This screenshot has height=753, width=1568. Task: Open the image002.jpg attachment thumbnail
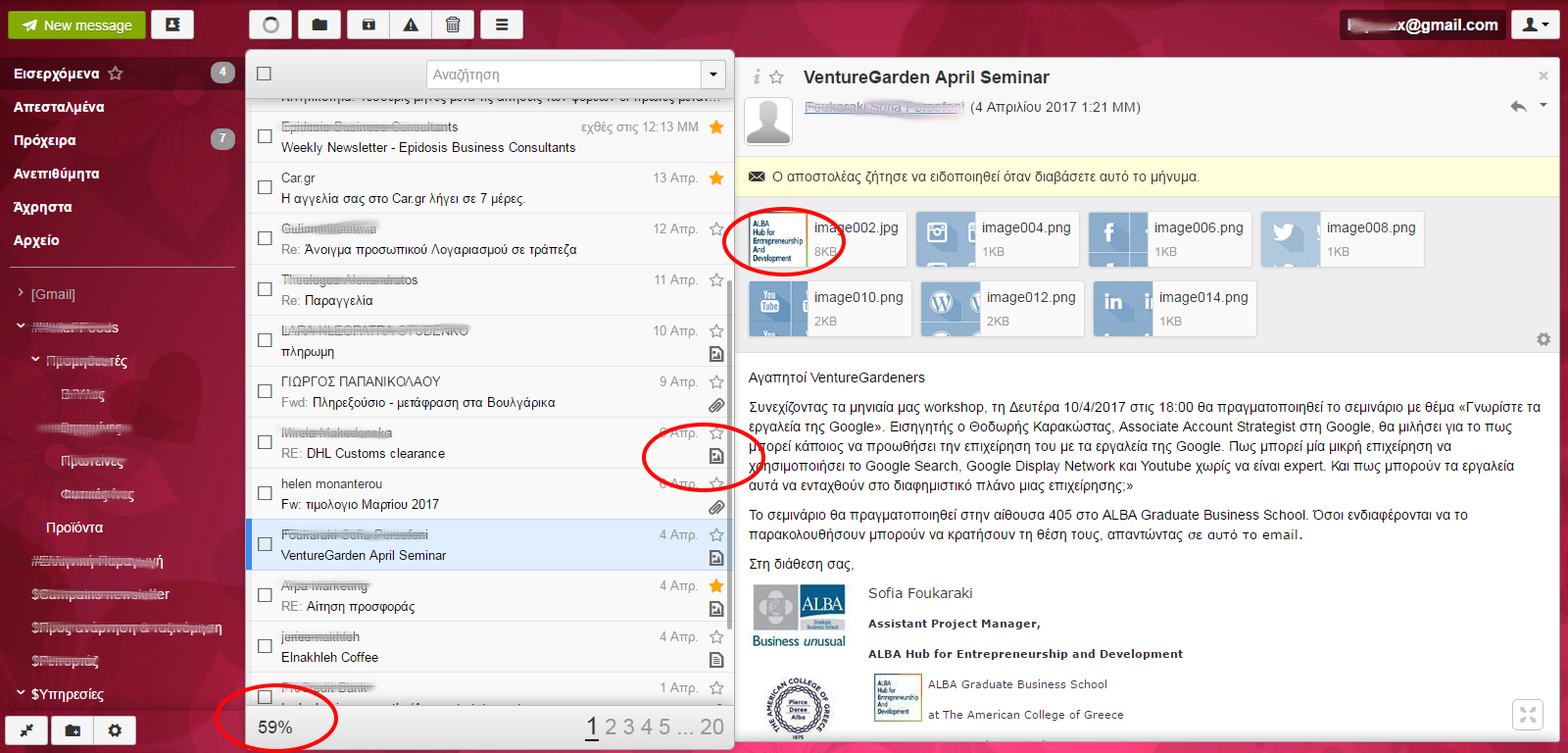[778, 239]
